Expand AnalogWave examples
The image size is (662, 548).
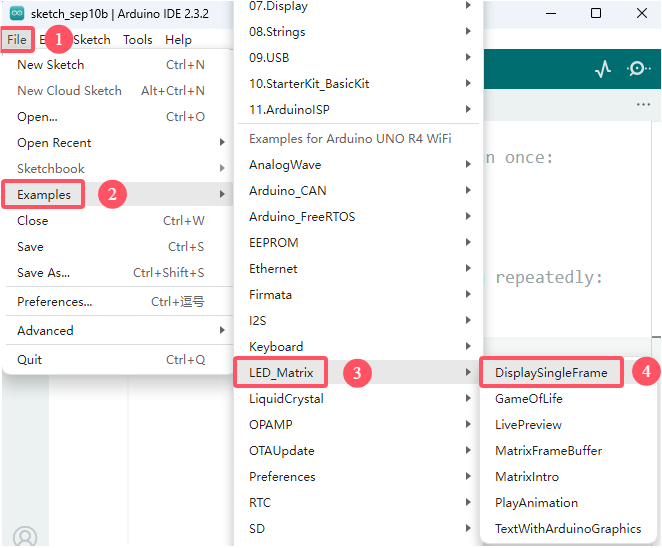point(359,165)
